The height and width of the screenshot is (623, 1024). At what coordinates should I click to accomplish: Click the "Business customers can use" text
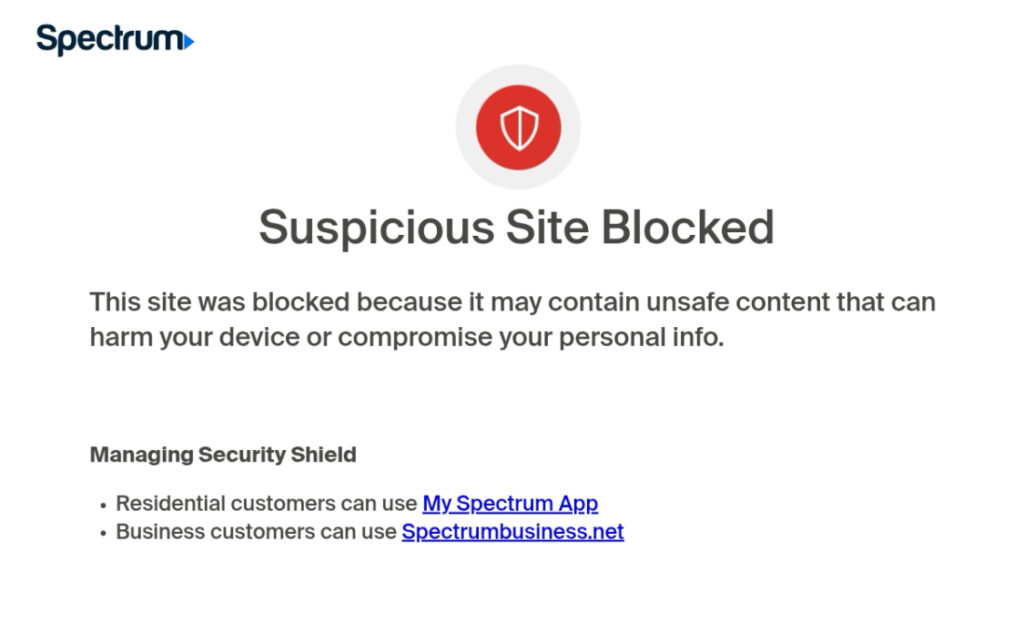[x=256, y=532]
